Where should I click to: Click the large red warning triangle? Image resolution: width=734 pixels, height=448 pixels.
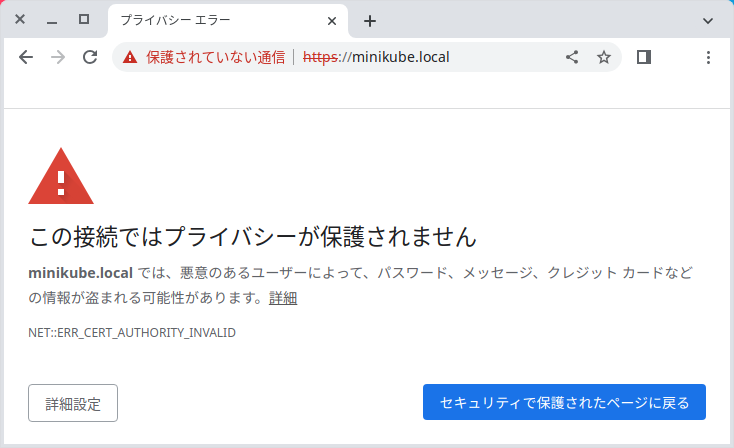pyautogui.click(x=61, y=176)
